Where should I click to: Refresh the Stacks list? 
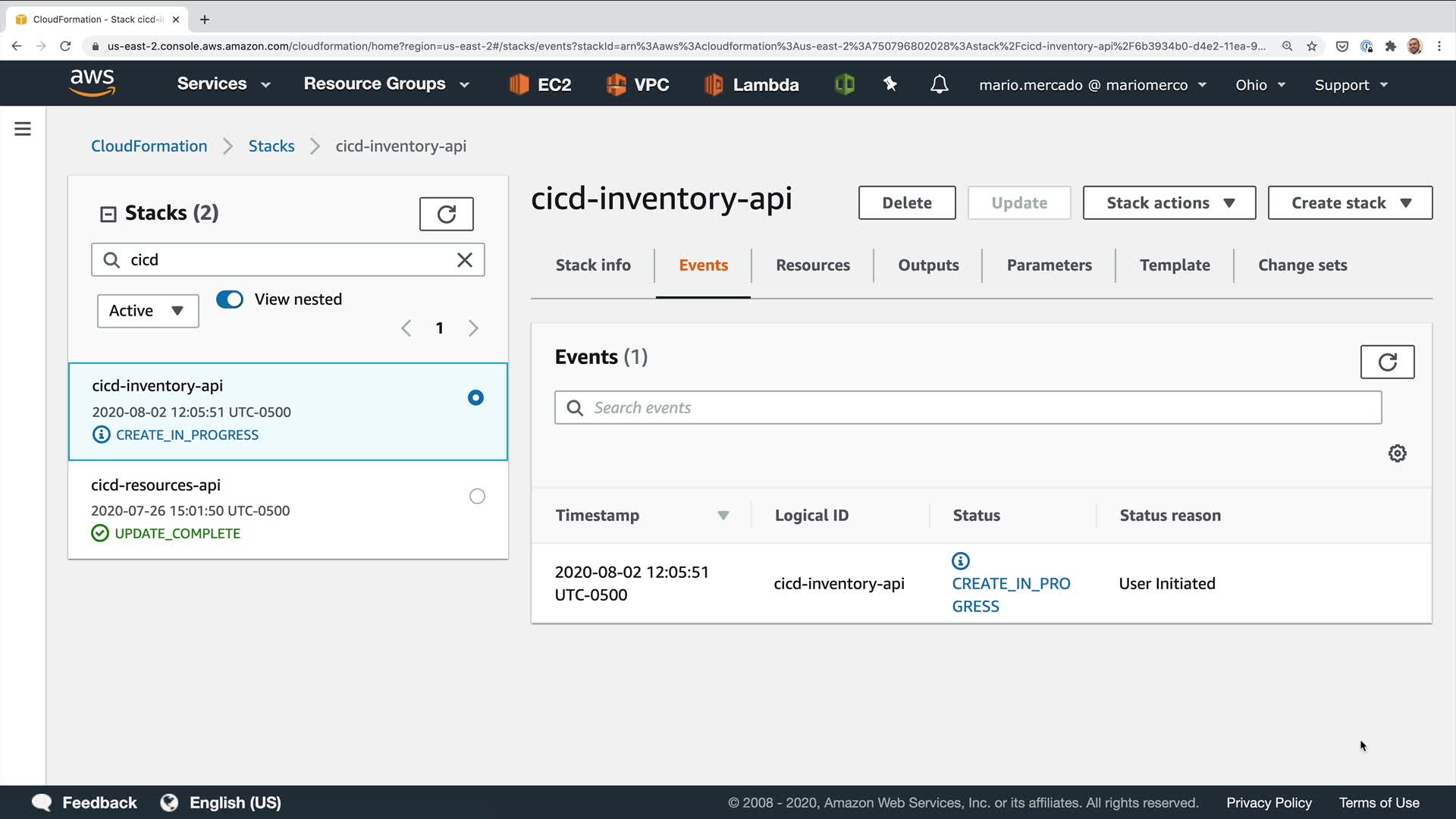point(446,214)
